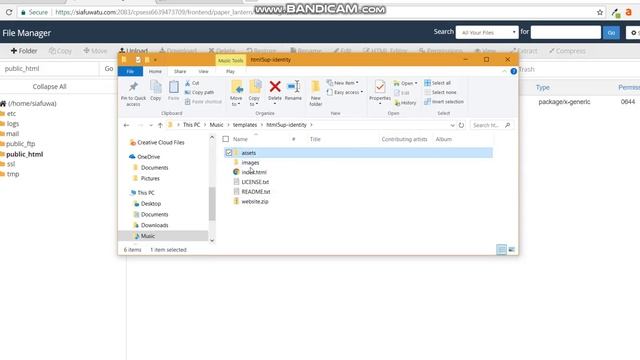Viewport: 640px width, 360px height.
Task: Open the mail folder in cPanel tree
Action: pyautogui.click(x=12, y=134)
